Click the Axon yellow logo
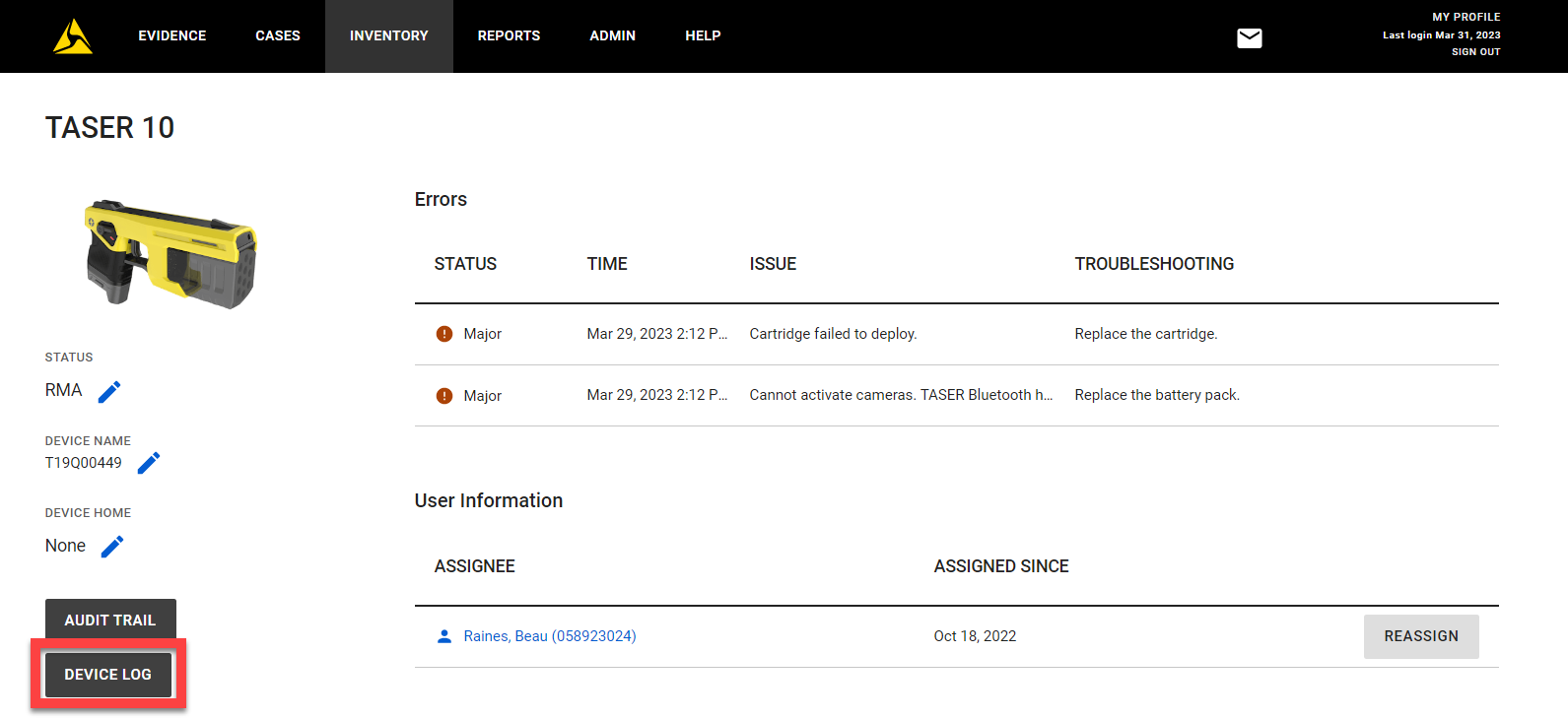1568x719 pixels. click(x=73, y=36)
